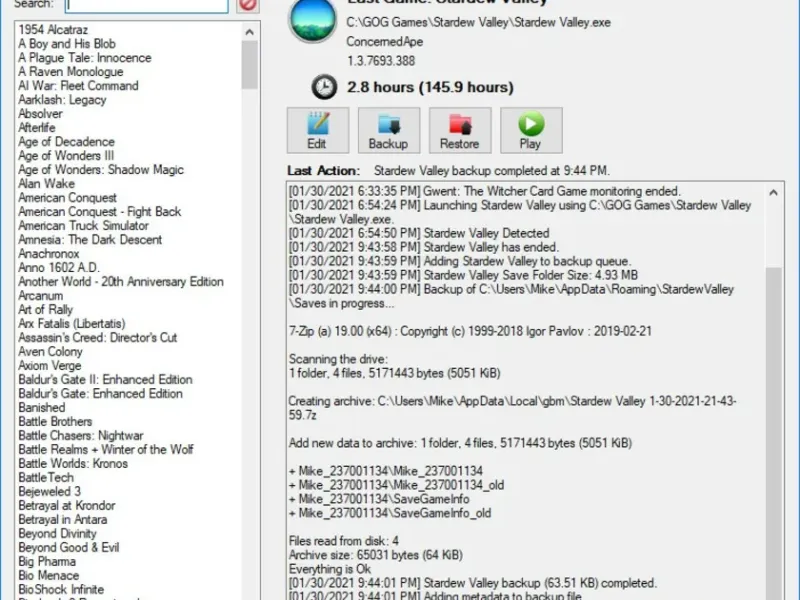Screen dimensions: 800x600
Task: Click the Stardew Valley executable path text
Action: (x=479, y=22)
